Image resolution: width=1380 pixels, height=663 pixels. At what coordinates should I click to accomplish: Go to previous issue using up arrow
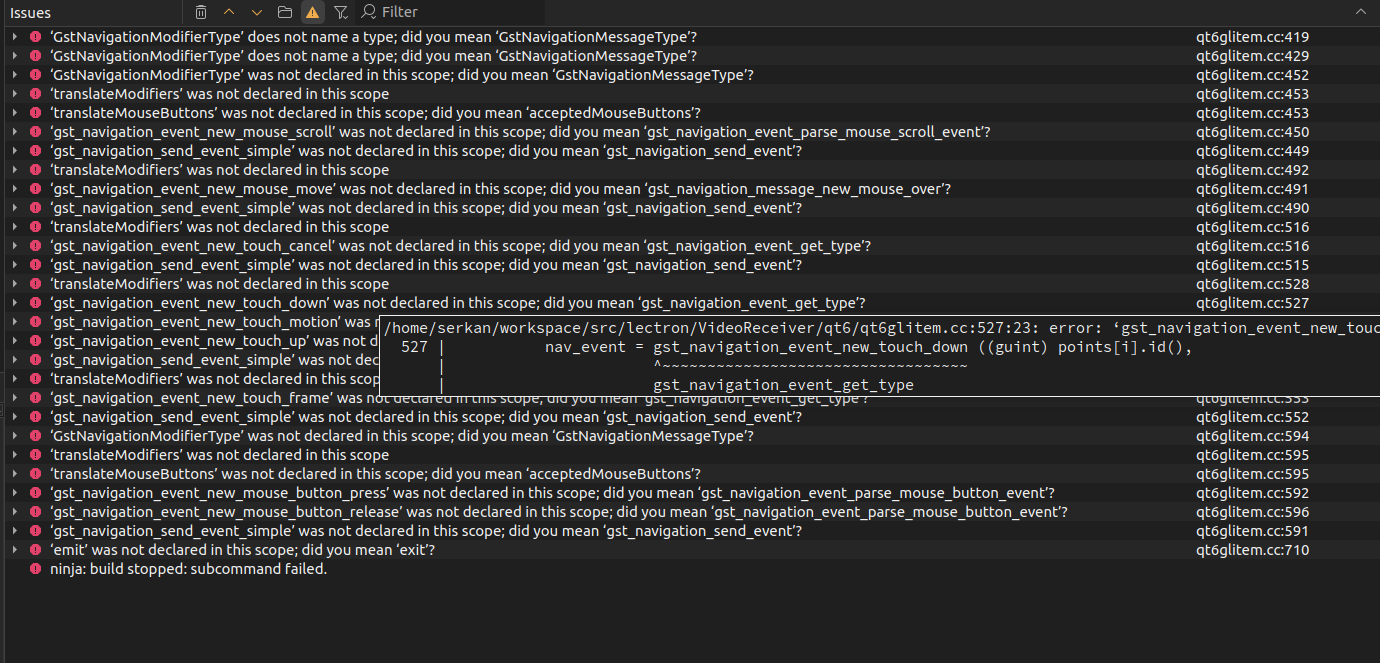(x=229, y=12)
